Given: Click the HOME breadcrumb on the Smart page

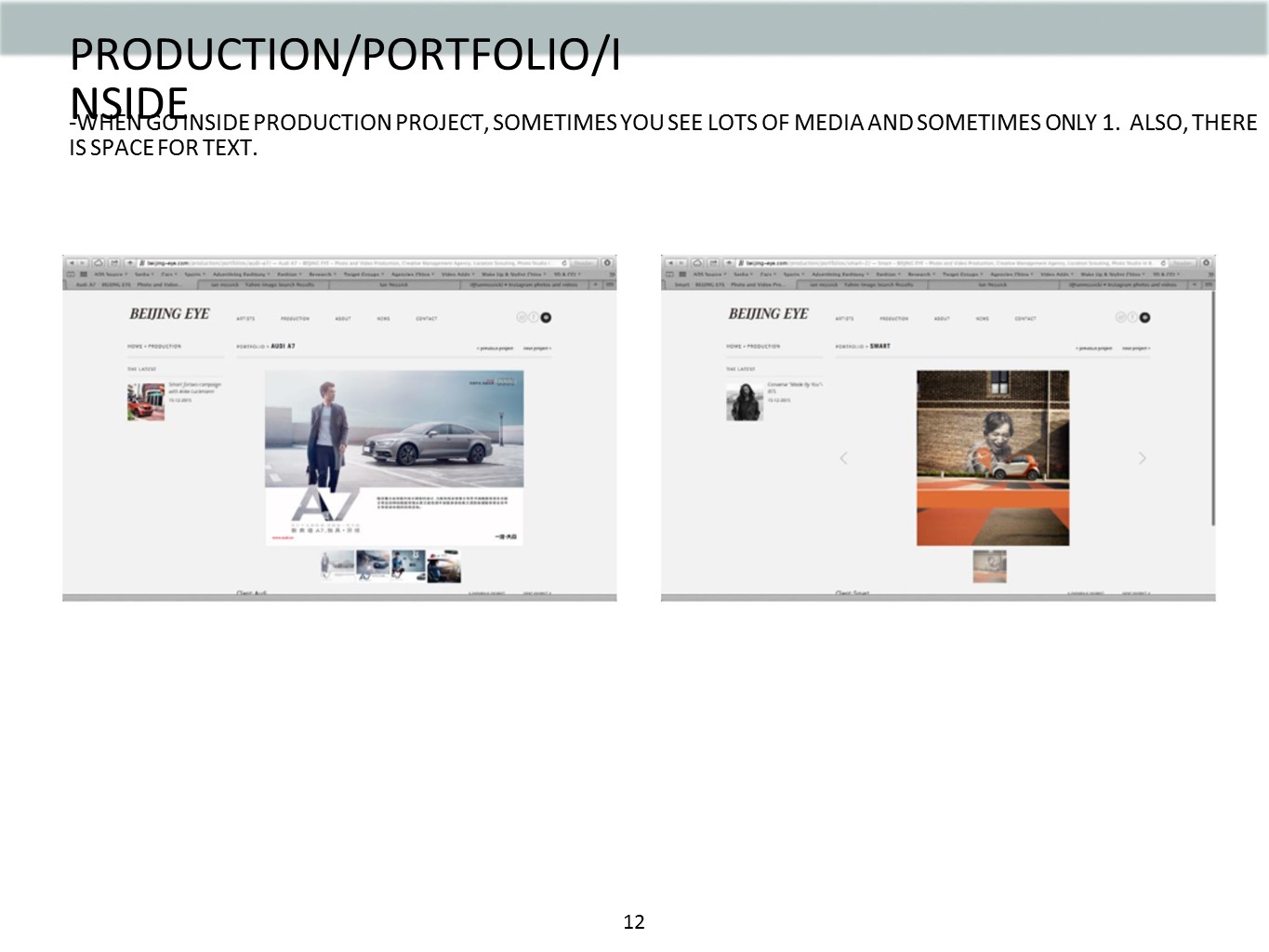Looking at the screenshot, I should (x=734, y=346).
